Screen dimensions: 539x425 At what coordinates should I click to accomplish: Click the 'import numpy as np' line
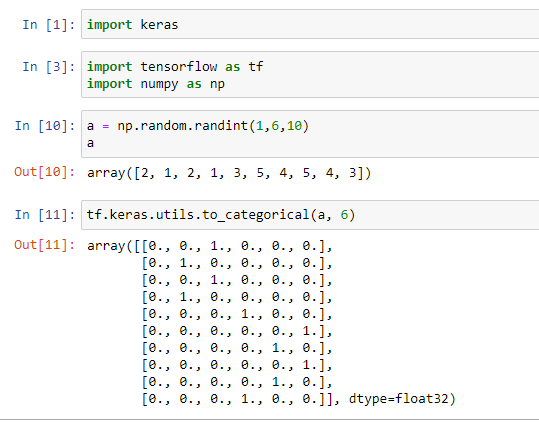click(156, 84)
